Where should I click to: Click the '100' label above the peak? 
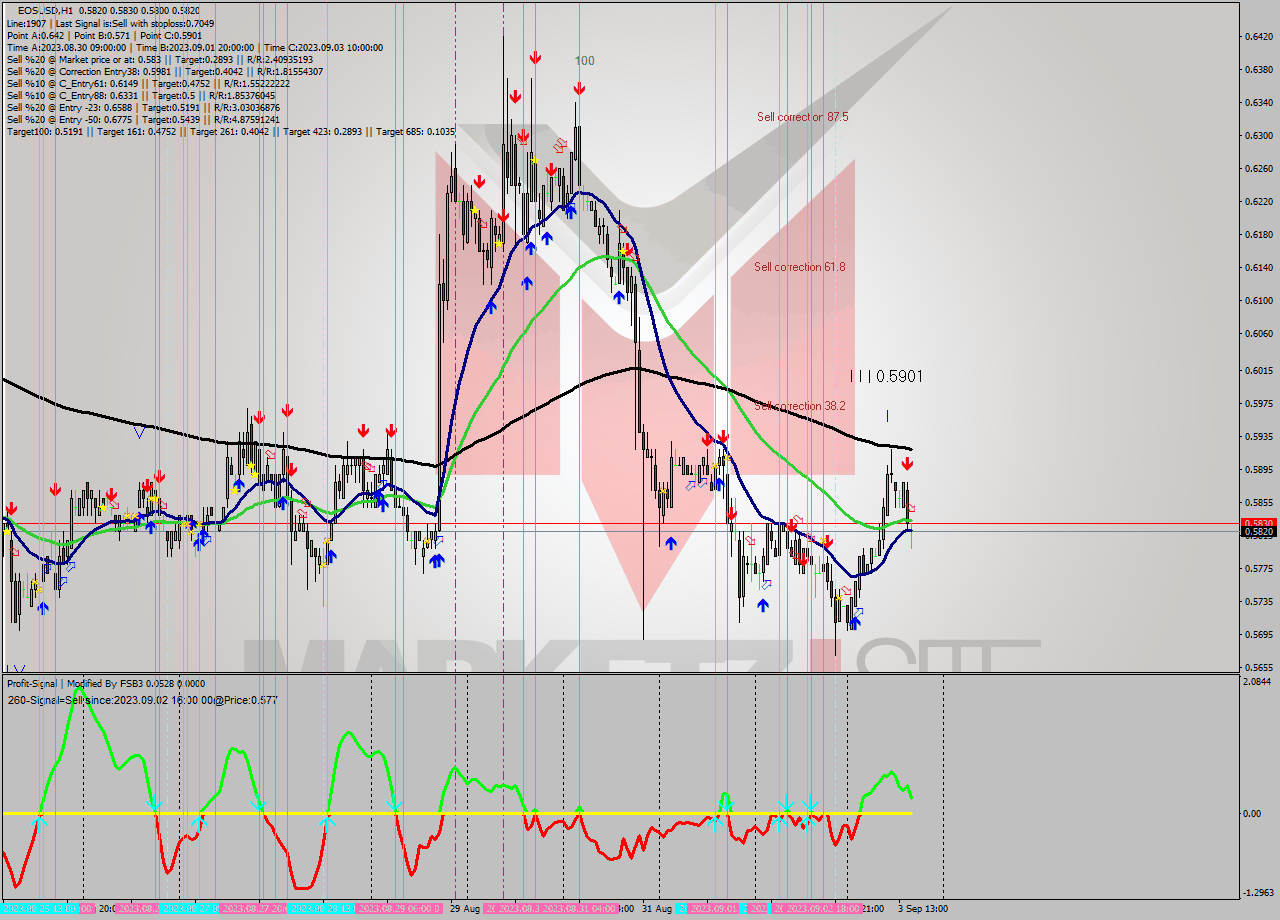(585, 61)
